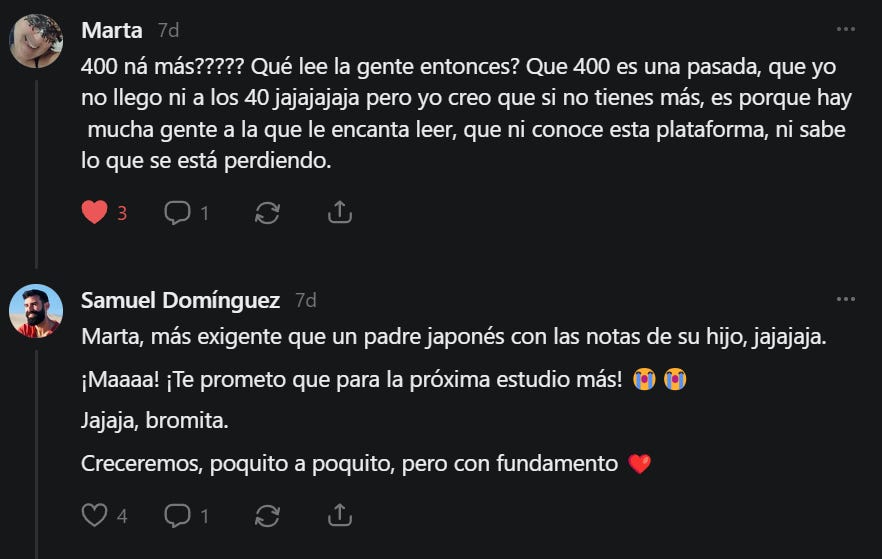
Task: Open Samuel's reply permalink timestamp 7d
Action: click(306, 300)
